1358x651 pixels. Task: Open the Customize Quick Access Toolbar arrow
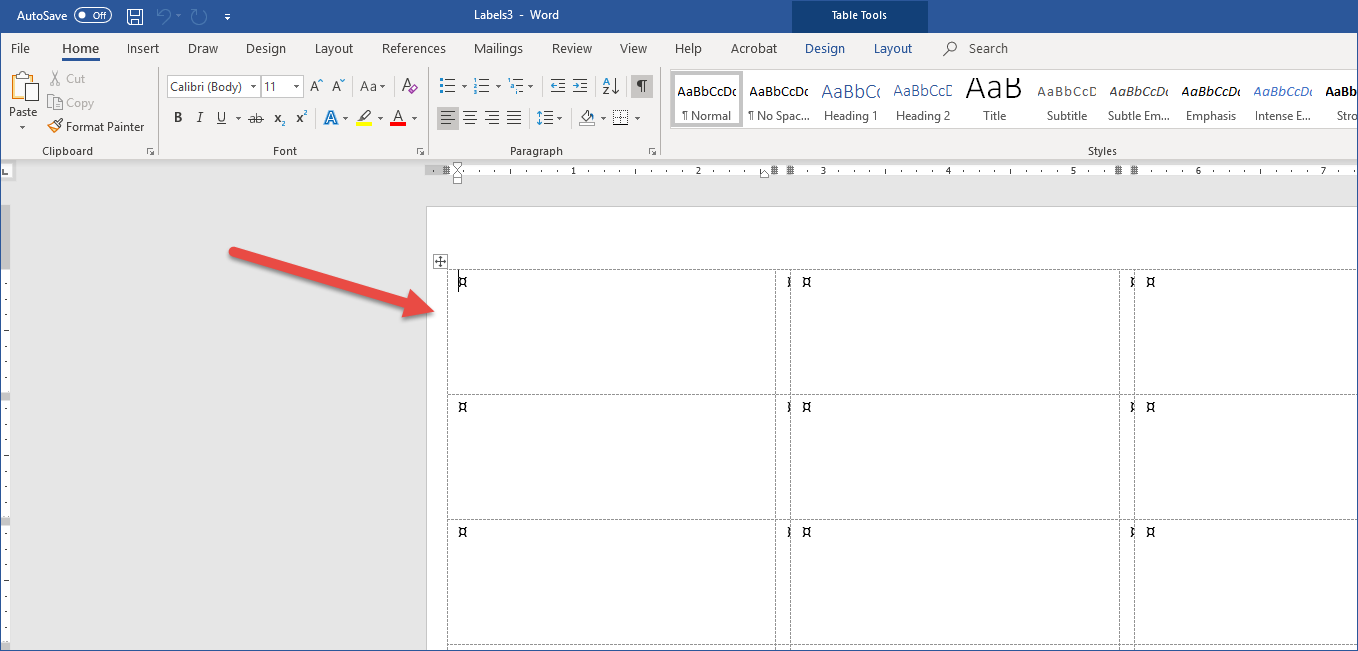point(228,17)
